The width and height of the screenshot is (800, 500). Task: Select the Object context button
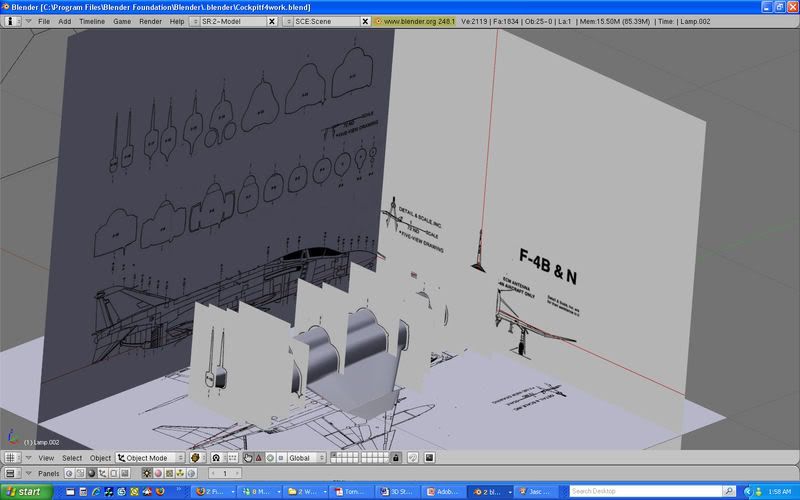102,473
